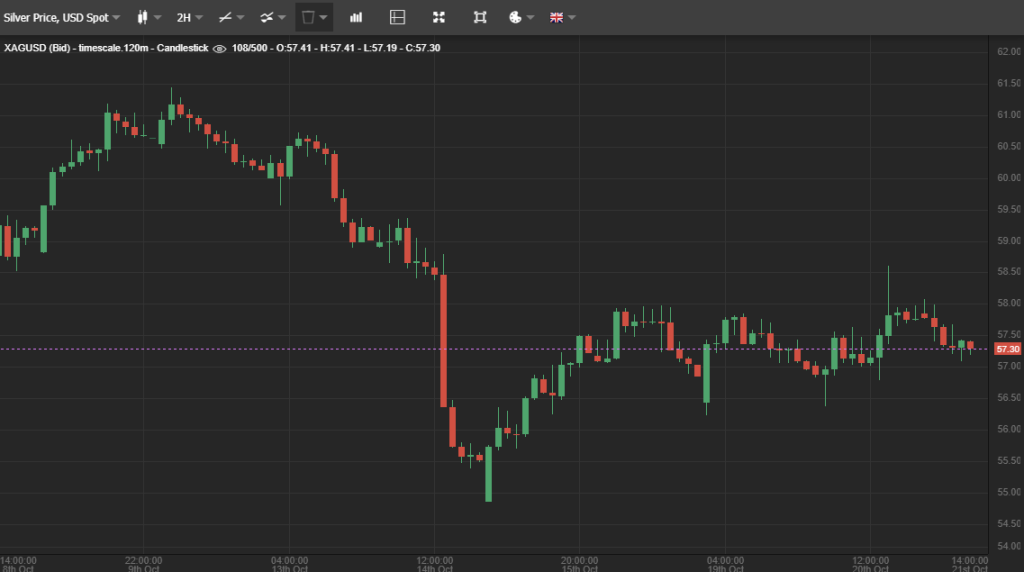Expand the indicators dropdown arrow
This screenshot has width=1024, height=572.
tap(282, 18)
